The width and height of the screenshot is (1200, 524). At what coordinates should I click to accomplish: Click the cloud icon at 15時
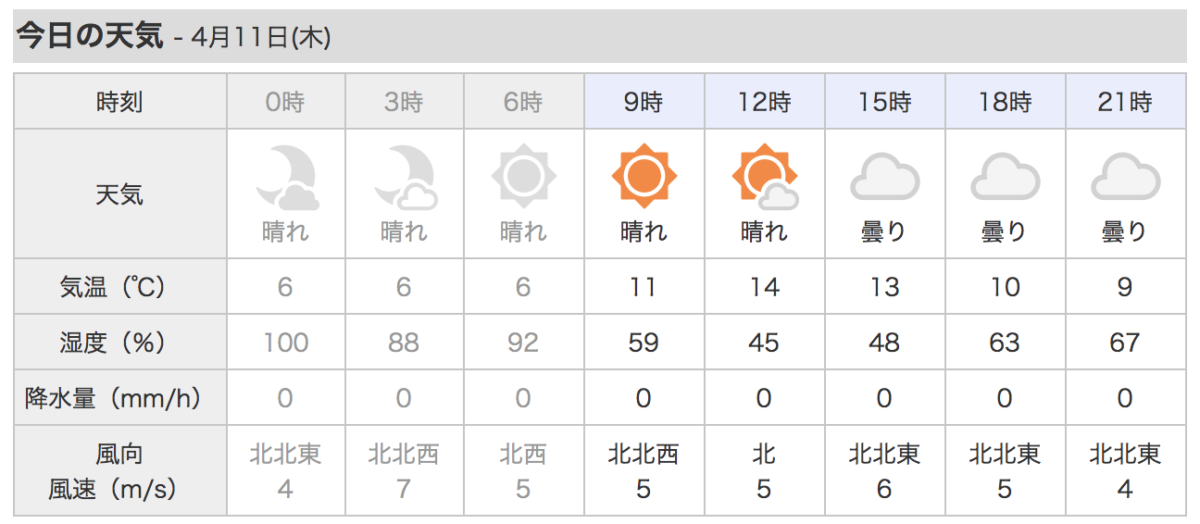884,180
